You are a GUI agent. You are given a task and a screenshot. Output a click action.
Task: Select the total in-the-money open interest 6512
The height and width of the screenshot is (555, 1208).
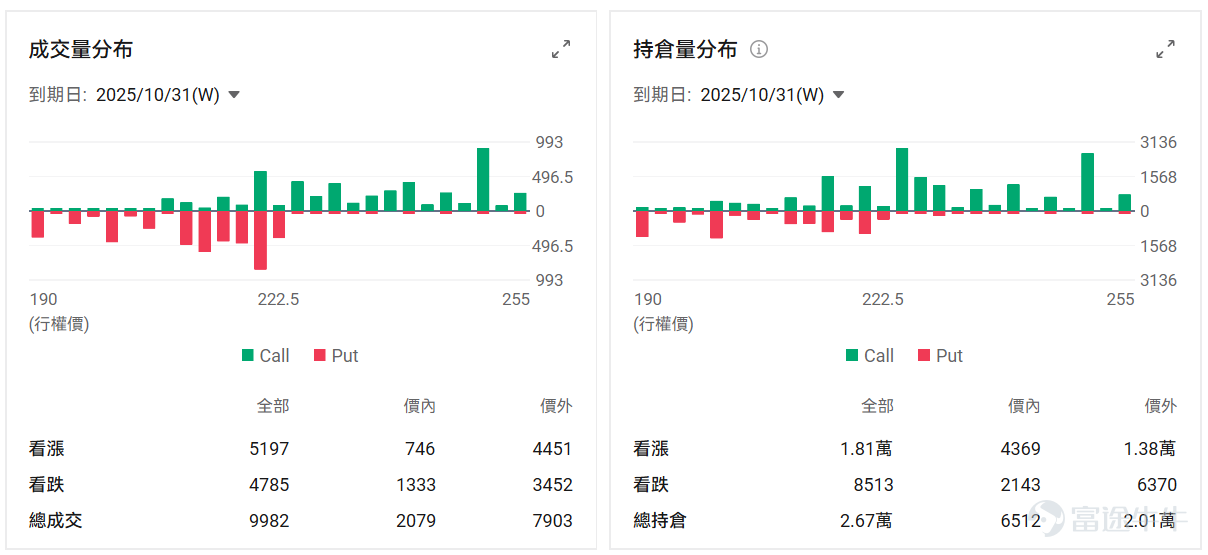(x=1020, y=521)
